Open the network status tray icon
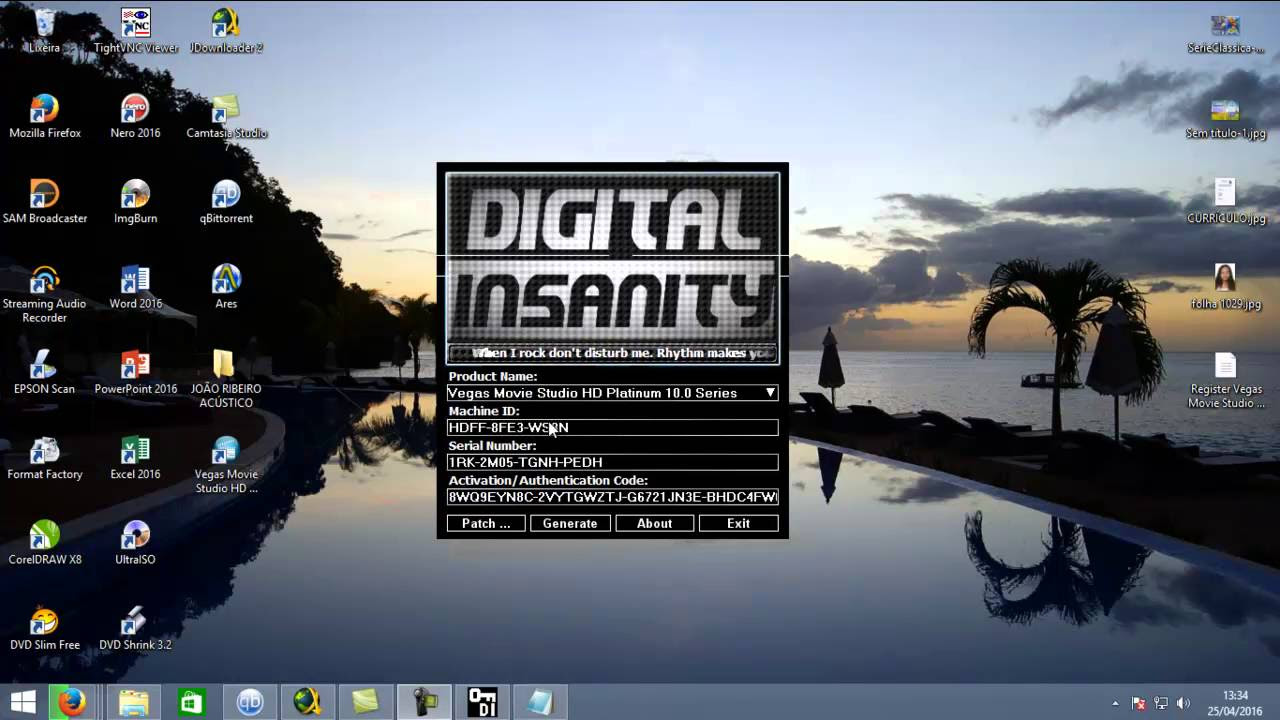Screen dimensions: 1280x720 pyautogui.click(x=1161, y=703)
